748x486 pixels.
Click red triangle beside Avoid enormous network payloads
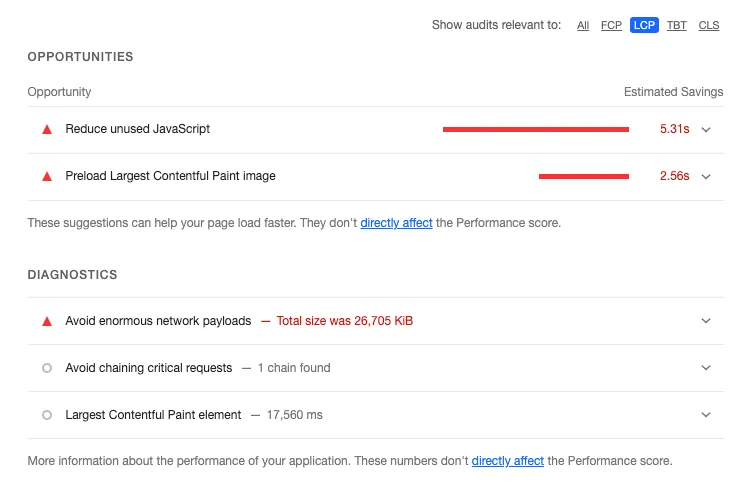pyautogui.click(x=46, y=321)
